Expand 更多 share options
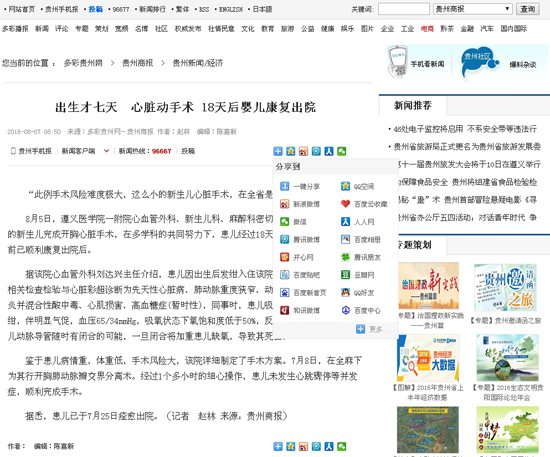Viewport: 550px width, 457px height. click(x=373, y=329)
